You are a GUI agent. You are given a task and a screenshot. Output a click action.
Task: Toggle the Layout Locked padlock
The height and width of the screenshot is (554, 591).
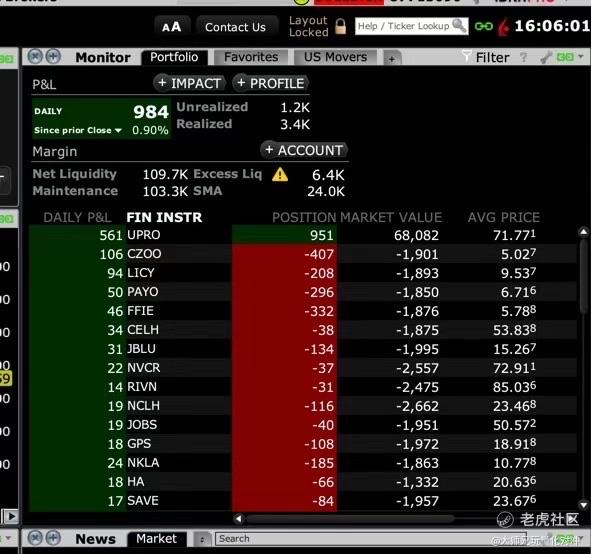[x=340, y=26]
